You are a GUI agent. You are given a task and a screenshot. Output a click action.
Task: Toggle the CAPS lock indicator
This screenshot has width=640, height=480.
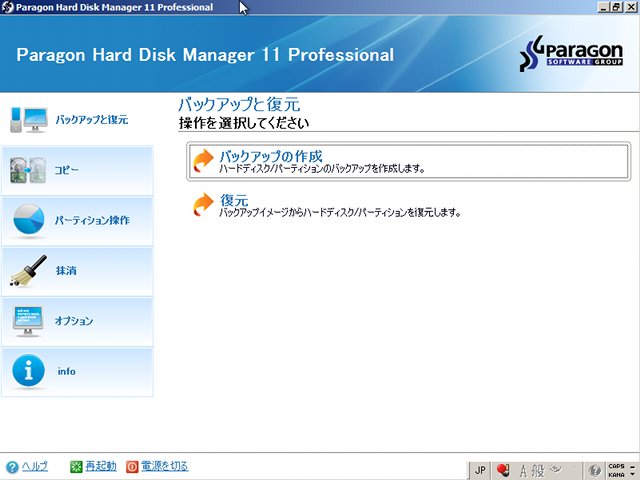(x=616, y=466)
